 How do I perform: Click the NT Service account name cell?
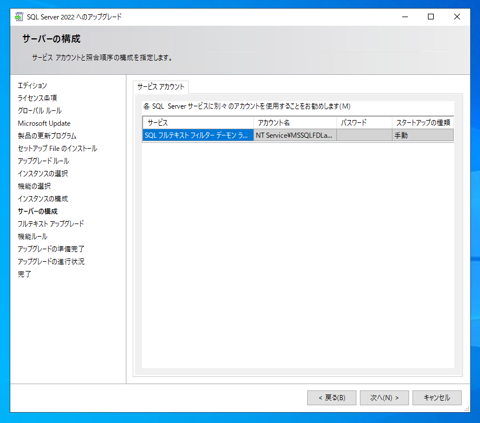(295, 135)
